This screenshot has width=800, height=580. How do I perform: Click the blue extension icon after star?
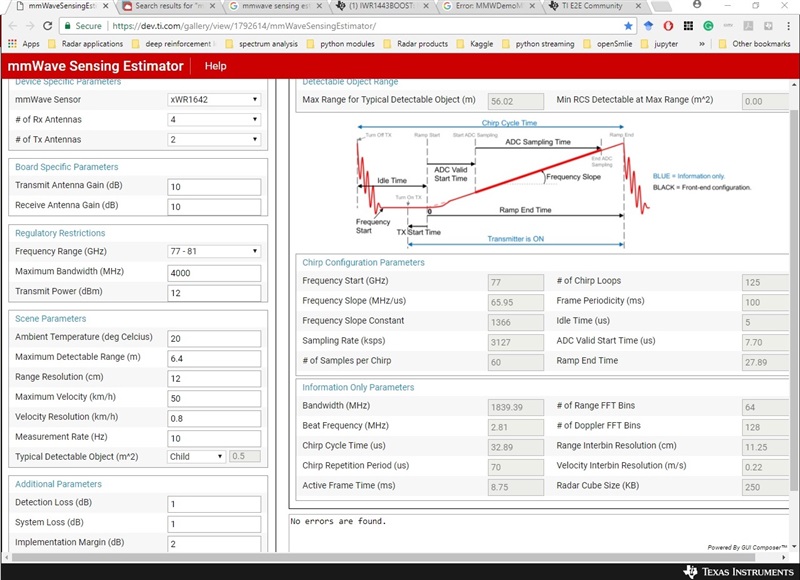click(x=648, y=26)
